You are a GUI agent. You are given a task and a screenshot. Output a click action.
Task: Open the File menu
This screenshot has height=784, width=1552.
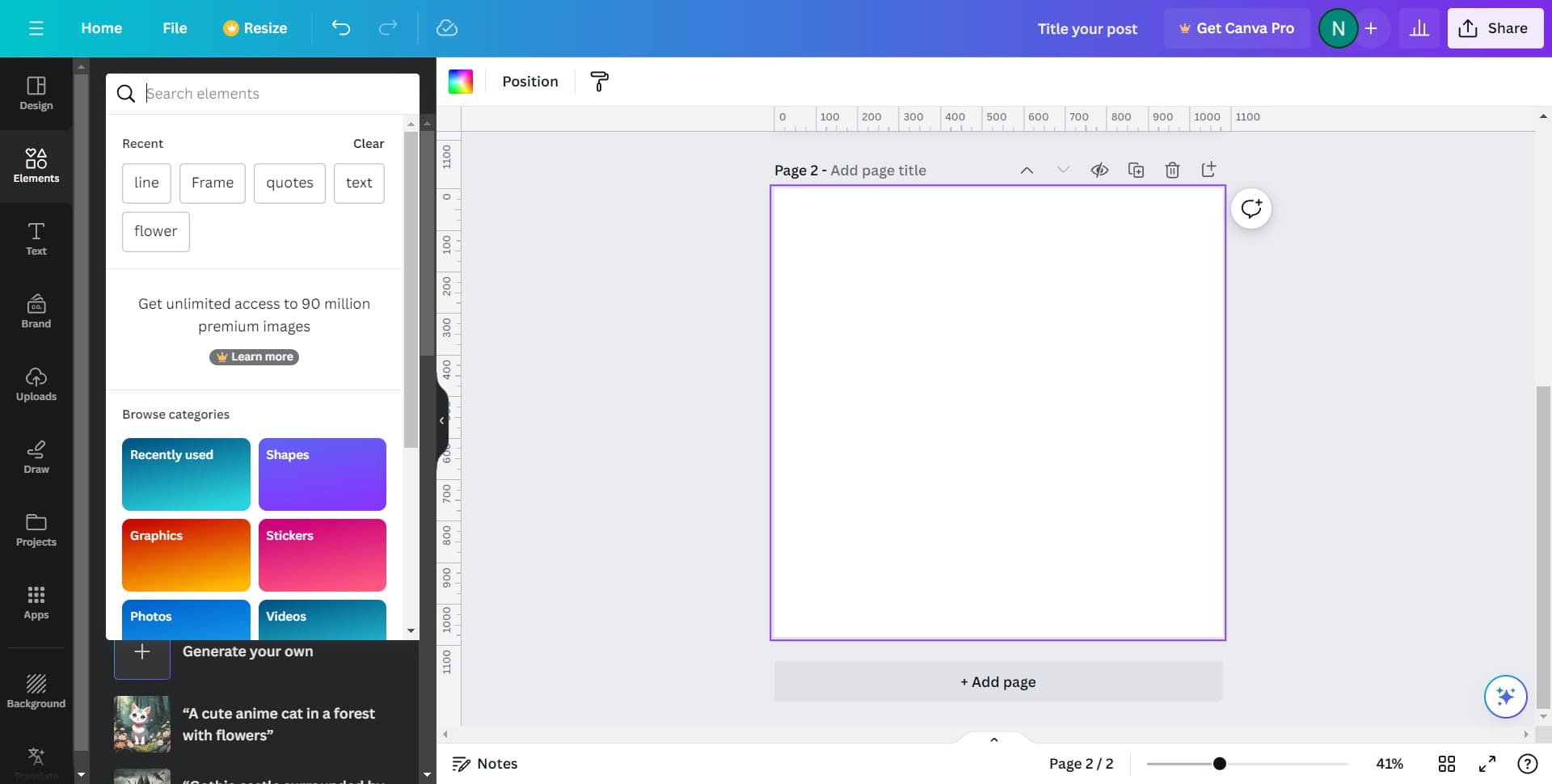point(175,28)
